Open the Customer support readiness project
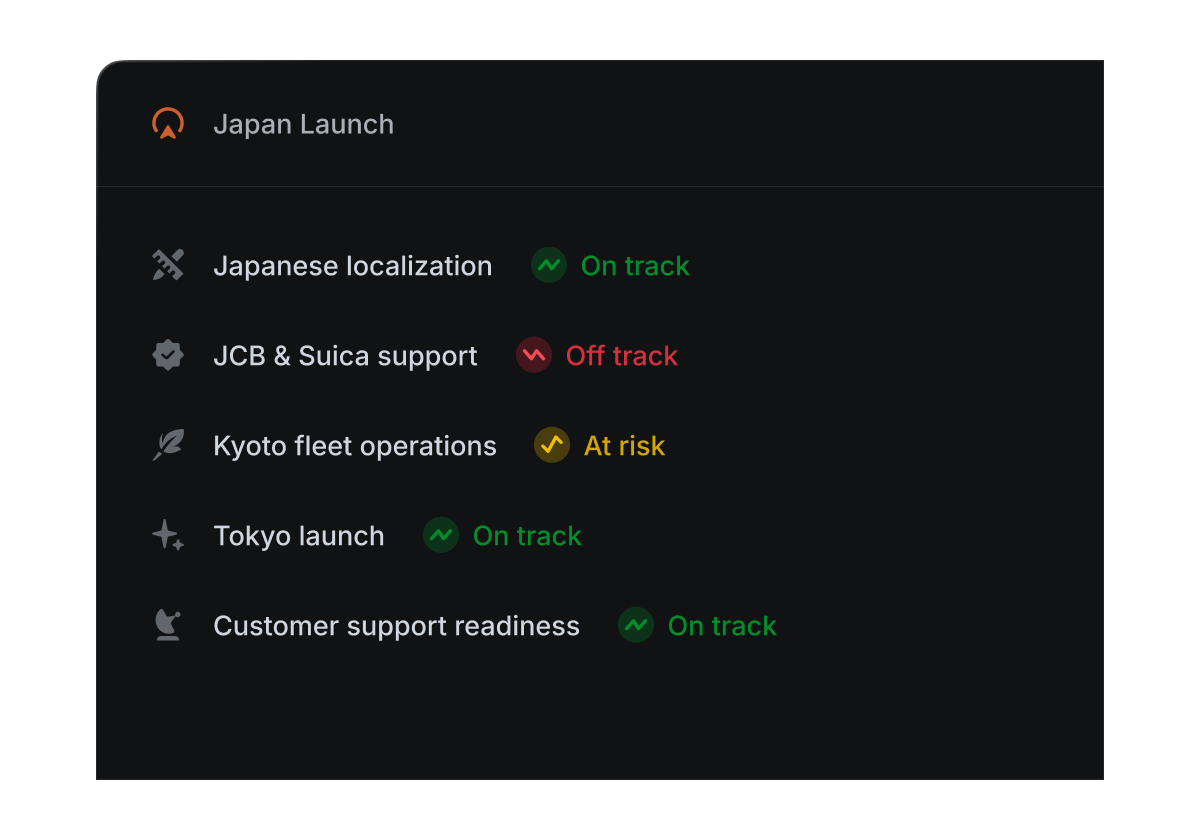 (x=396, y=626)
